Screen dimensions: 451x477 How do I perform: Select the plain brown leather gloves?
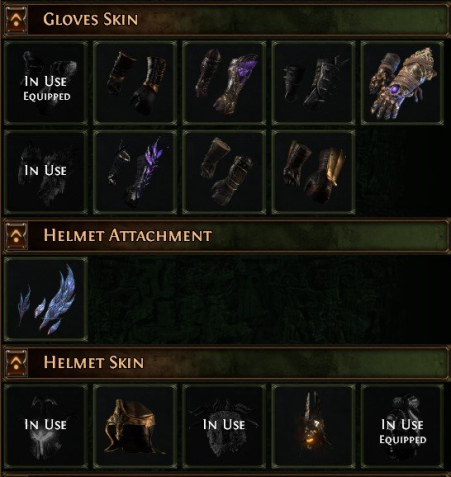(224, 172)
